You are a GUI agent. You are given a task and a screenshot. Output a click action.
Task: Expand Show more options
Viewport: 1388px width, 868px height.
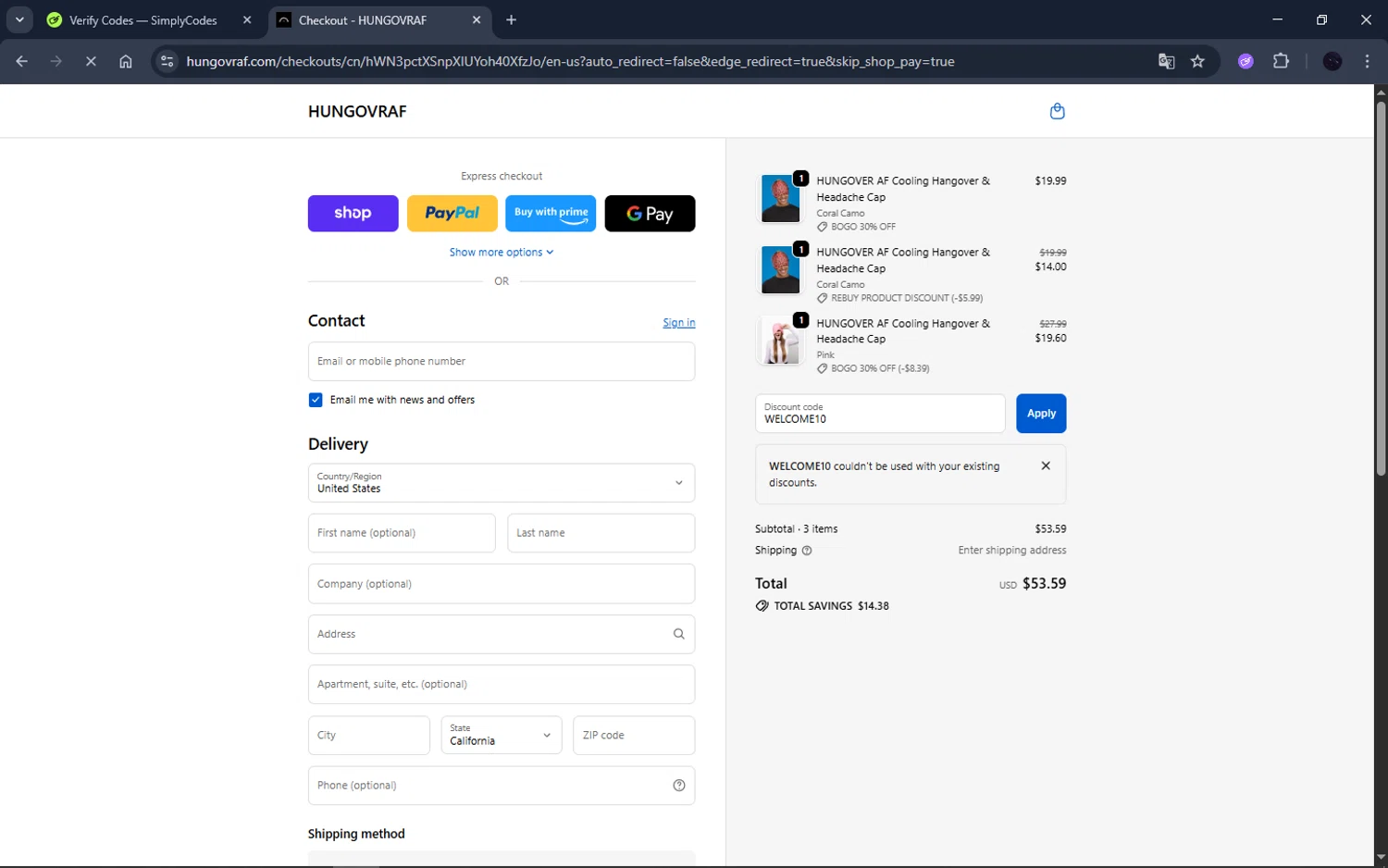[502, 253]
